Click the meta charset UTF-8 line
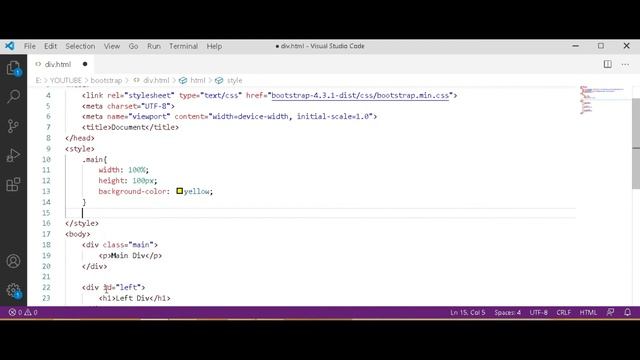The width and height of the screenshot is (640, 360). pos(128,106)
